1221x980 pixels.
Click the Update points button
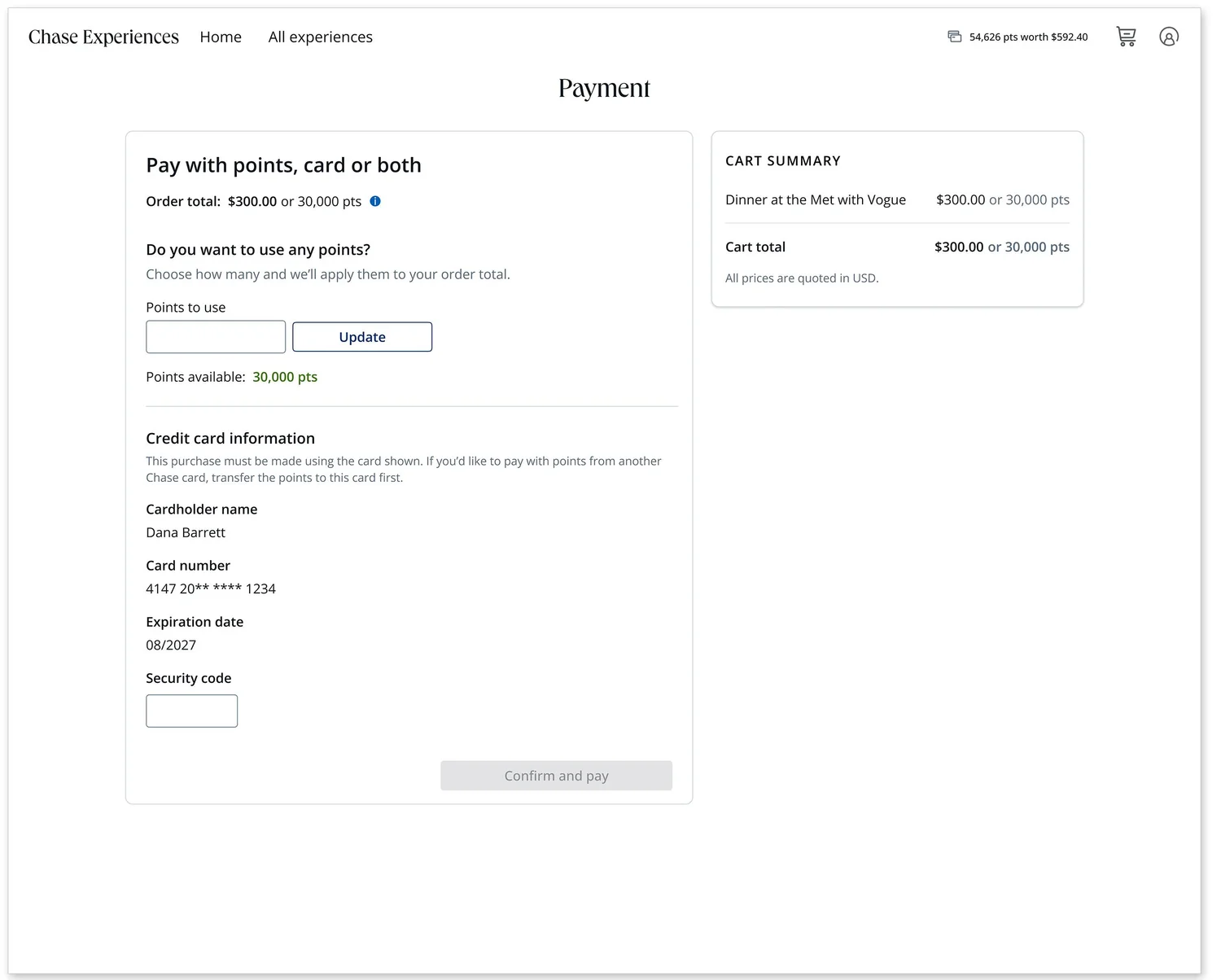point(362,337)
